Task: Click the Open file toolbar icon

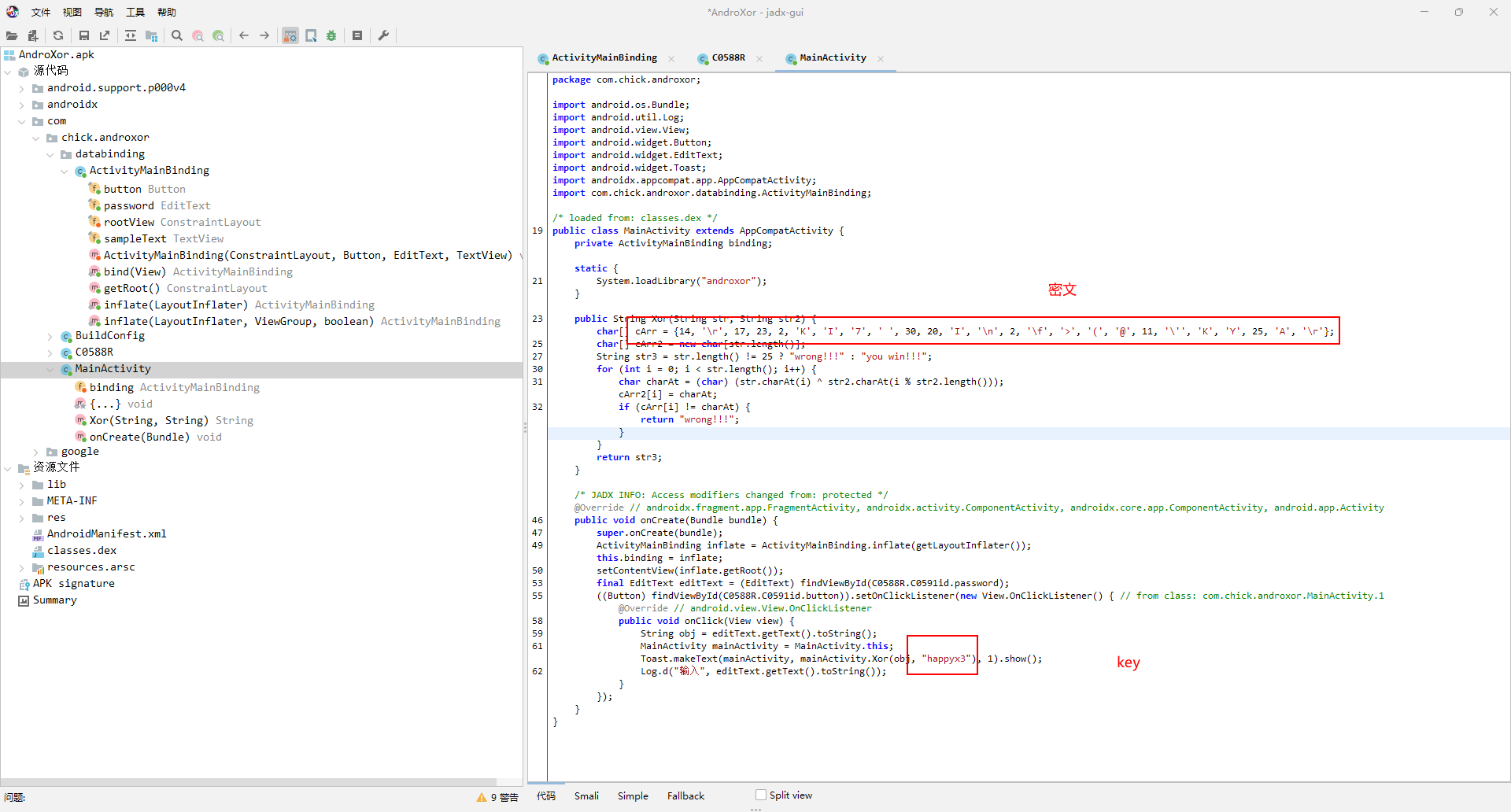Action: (12, 35)
